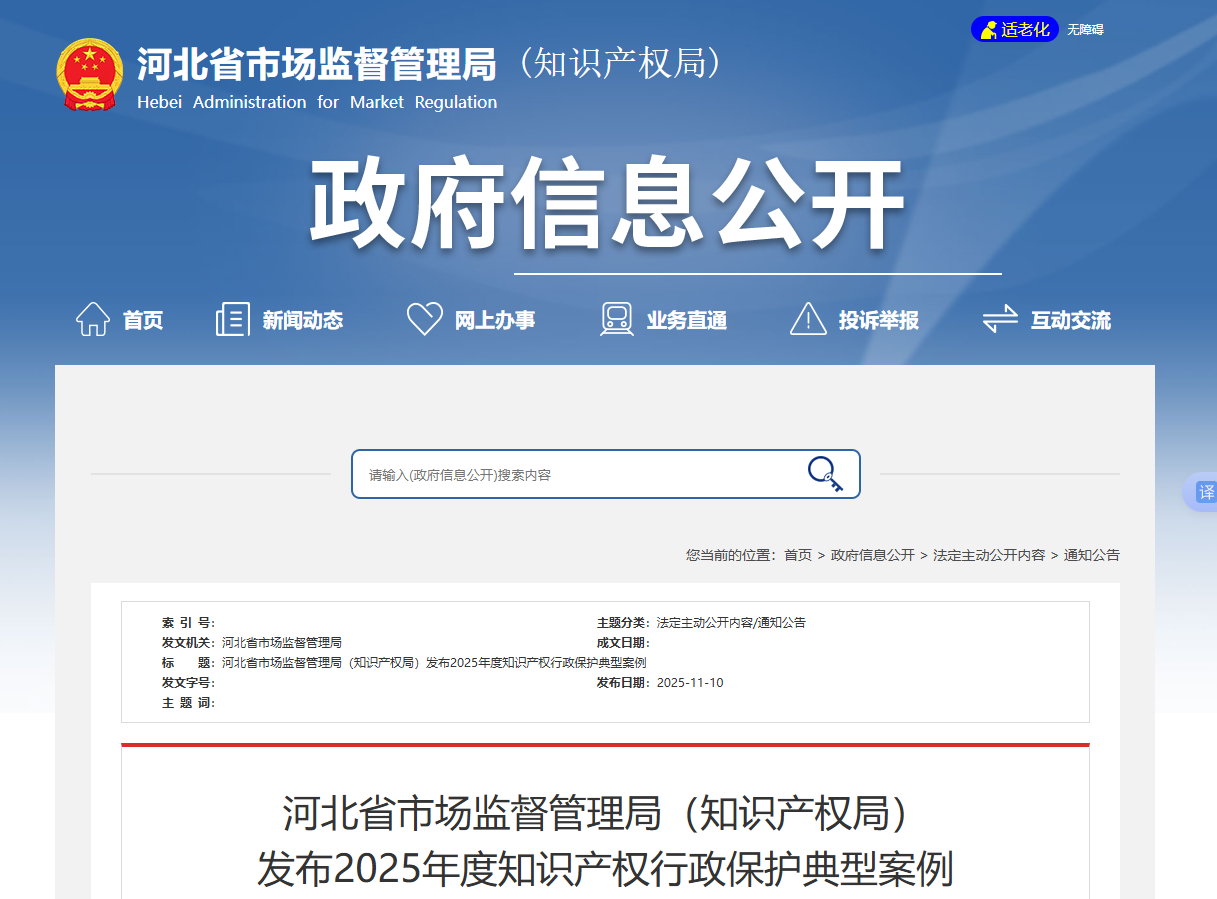The height and width of the screenshot is (899, 1217).
Task: Open the 译 translation side tab
Action: click(x=1206, y=492)
